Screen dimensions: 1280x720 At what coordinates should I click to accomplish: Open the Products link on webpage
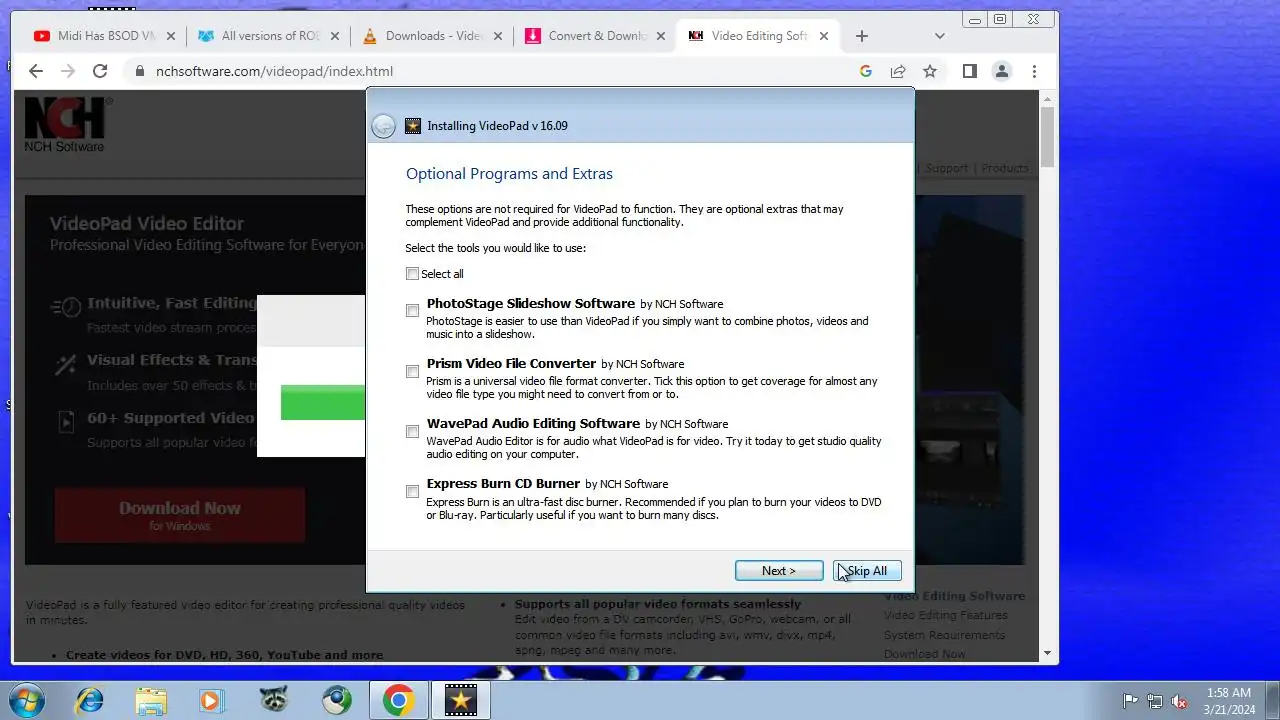click(1005, 168)
